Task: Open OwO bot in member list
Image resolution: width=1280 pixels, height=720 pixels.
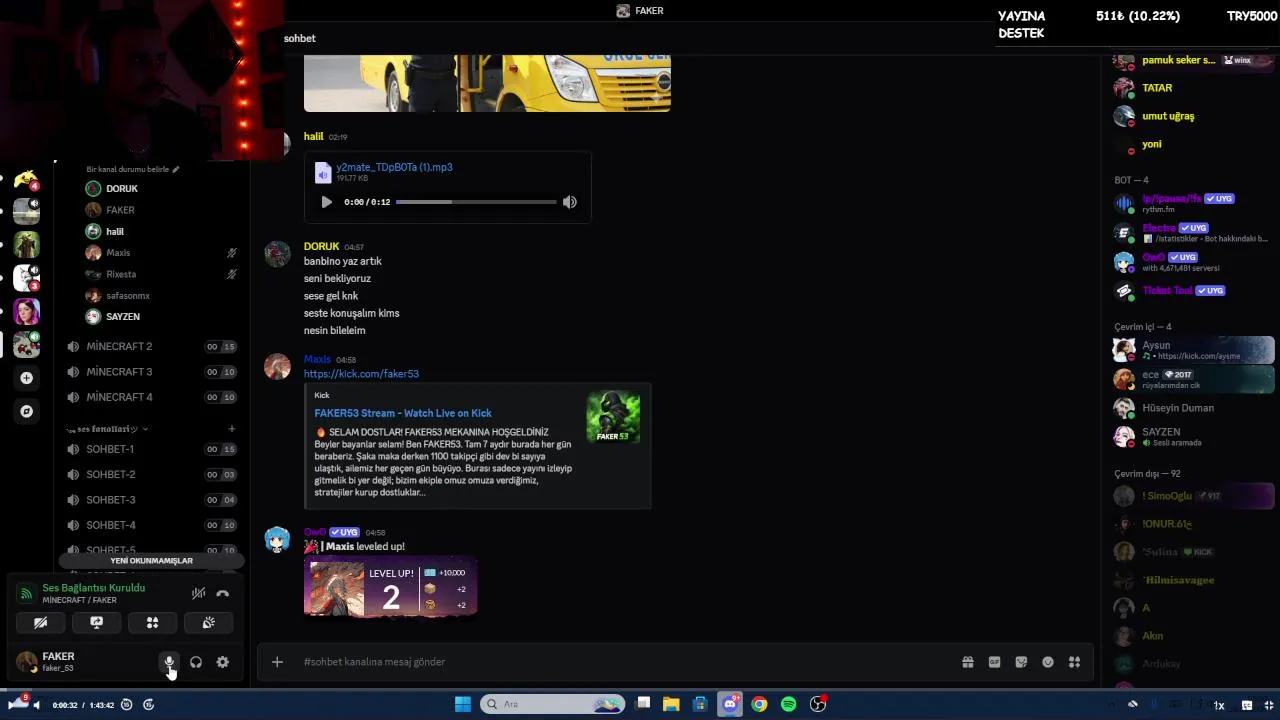Action: click(1193, 262)
